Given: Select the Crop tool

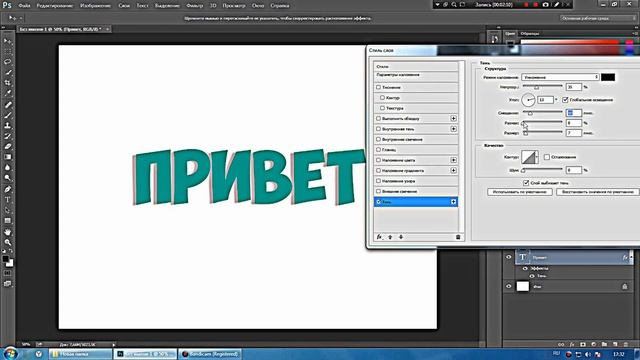Looking at the screenshot, I should (x=7, y=83).
